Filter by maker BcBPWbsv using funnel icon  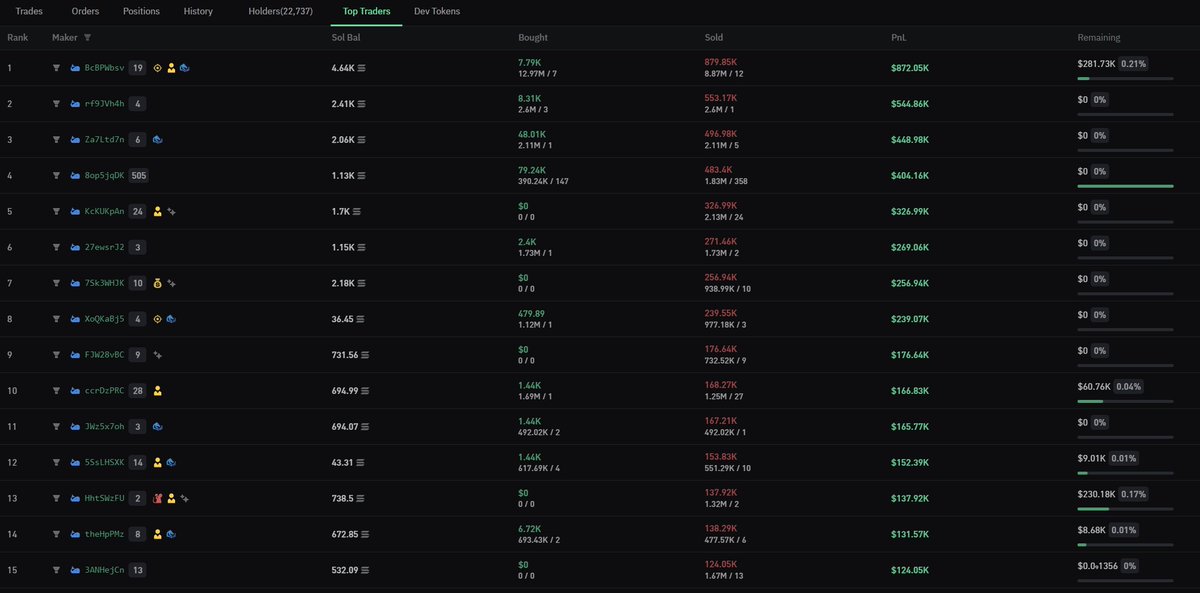click(57, 68)
